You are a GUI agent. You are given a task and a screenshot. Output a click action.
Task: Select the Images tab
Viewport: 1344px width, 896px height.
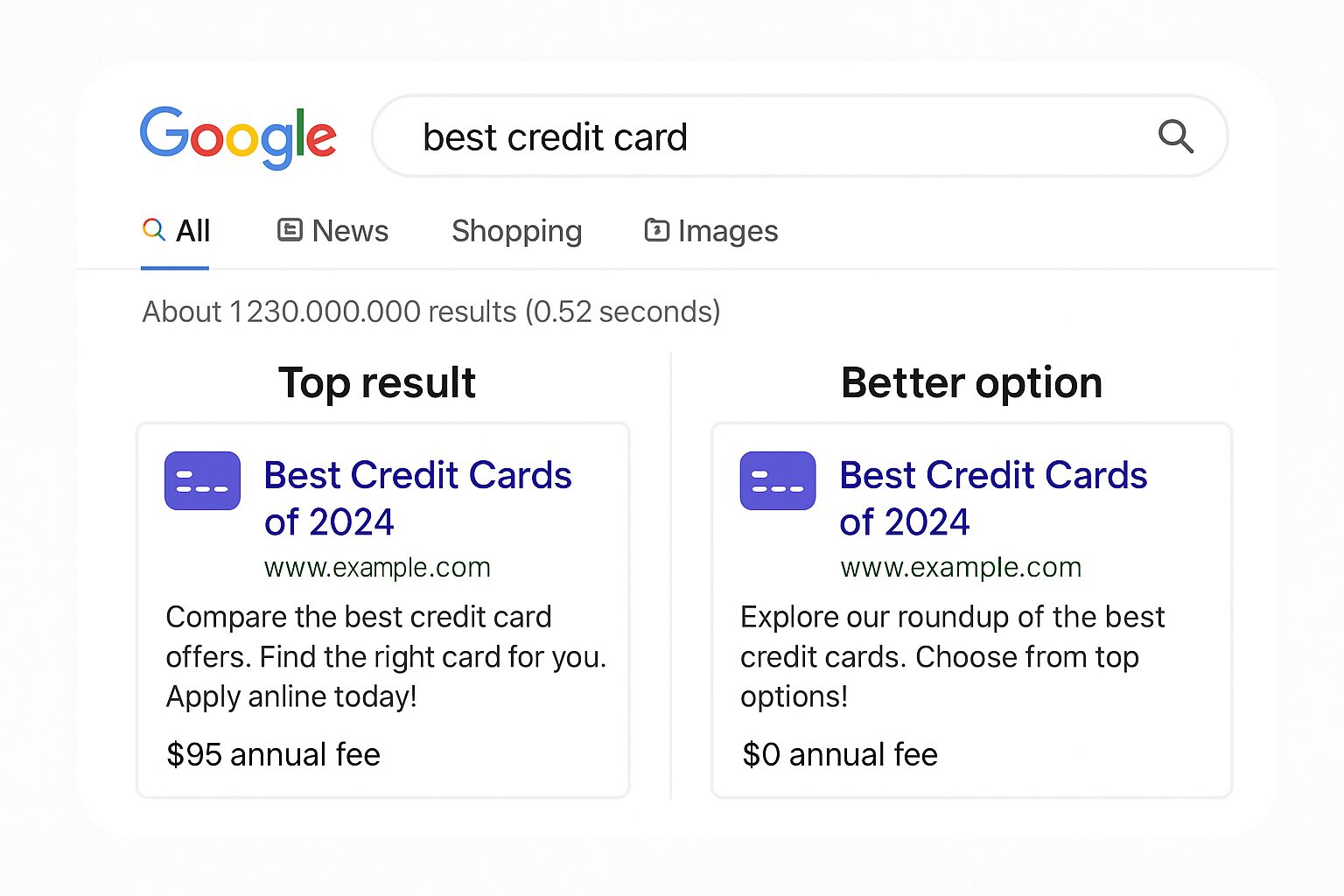pos(727,231)
